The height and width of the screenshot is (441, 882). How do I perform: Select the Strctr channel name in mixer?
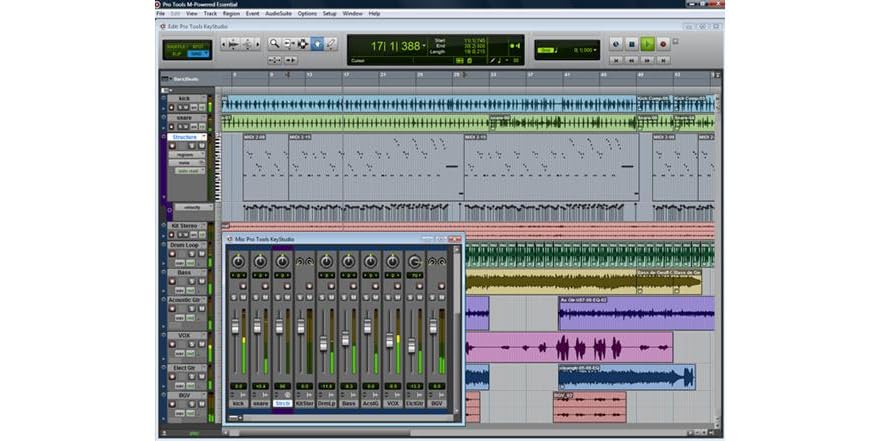point(282,403)
